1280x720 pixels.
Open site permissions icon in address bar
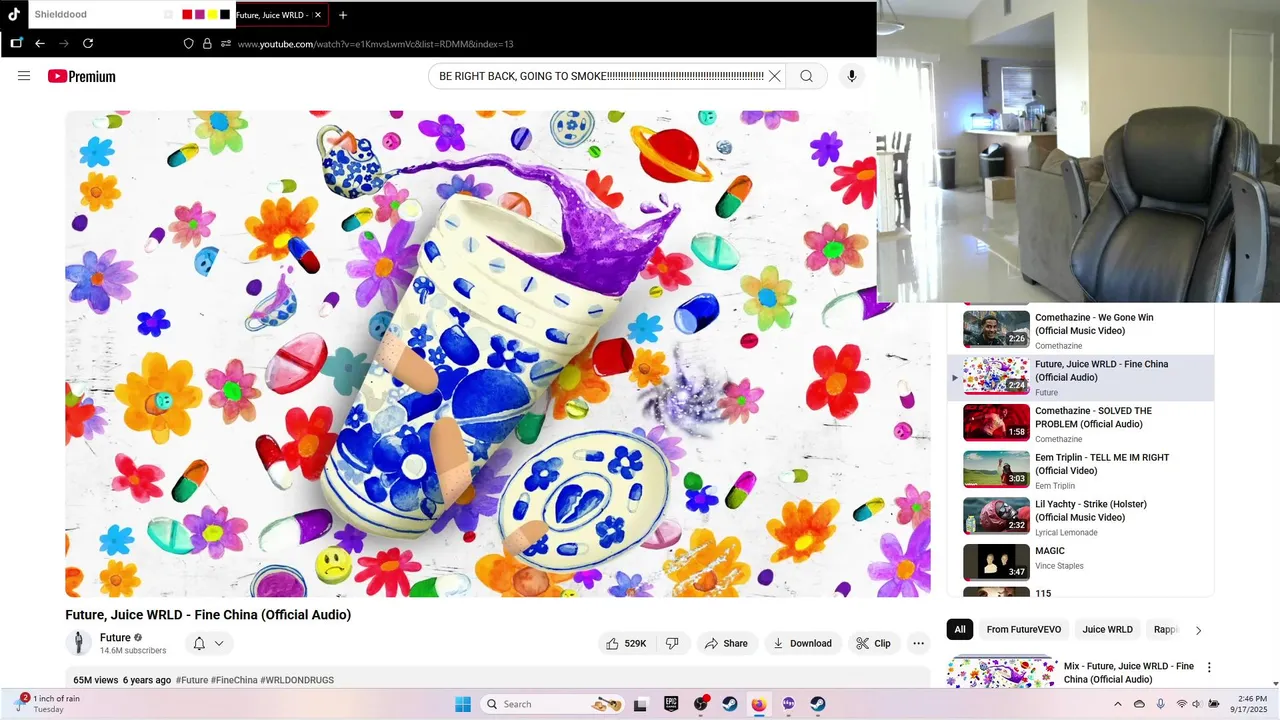226,44
